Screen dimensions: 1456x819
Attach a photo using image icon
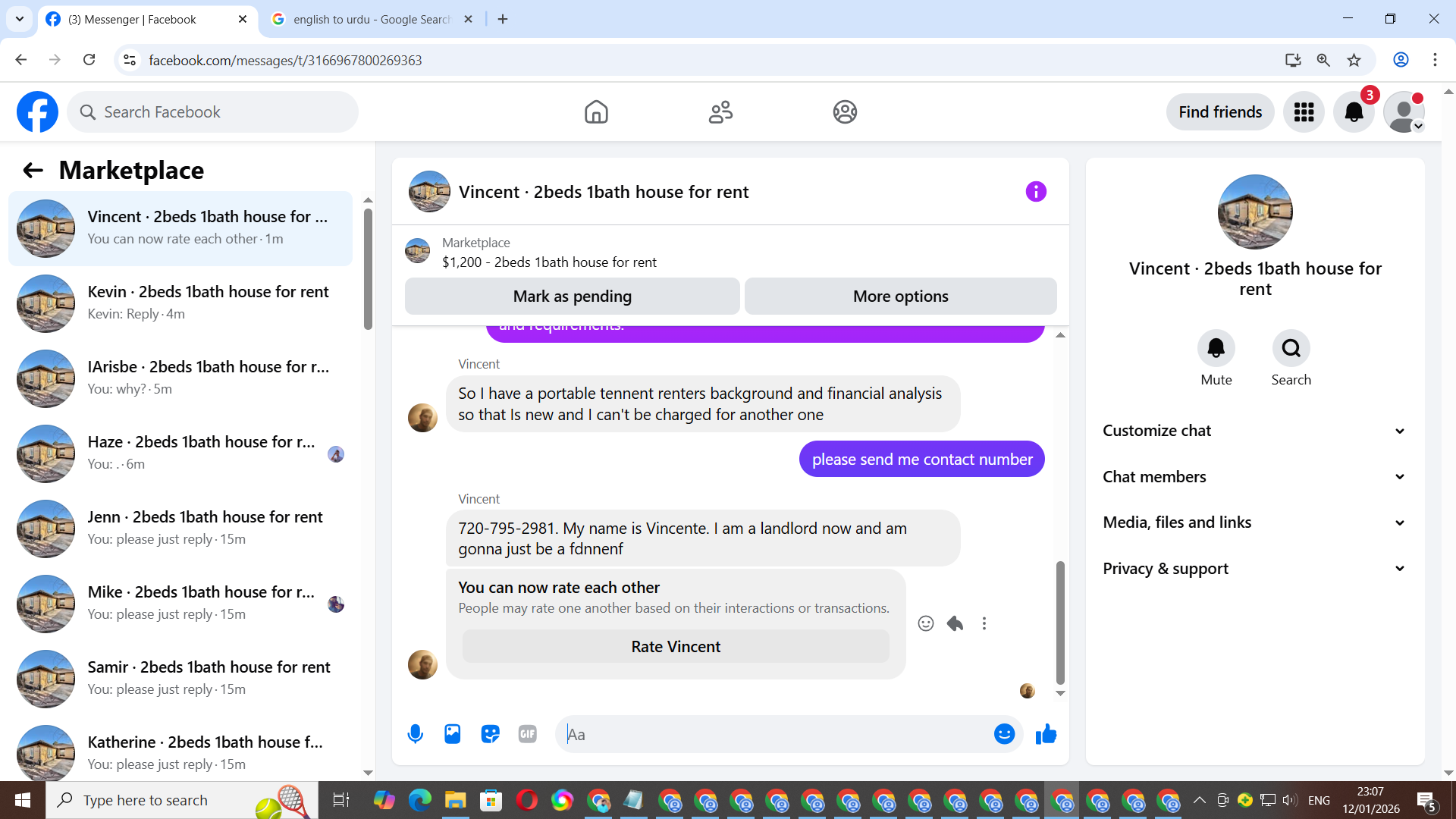tap(453, 734)
